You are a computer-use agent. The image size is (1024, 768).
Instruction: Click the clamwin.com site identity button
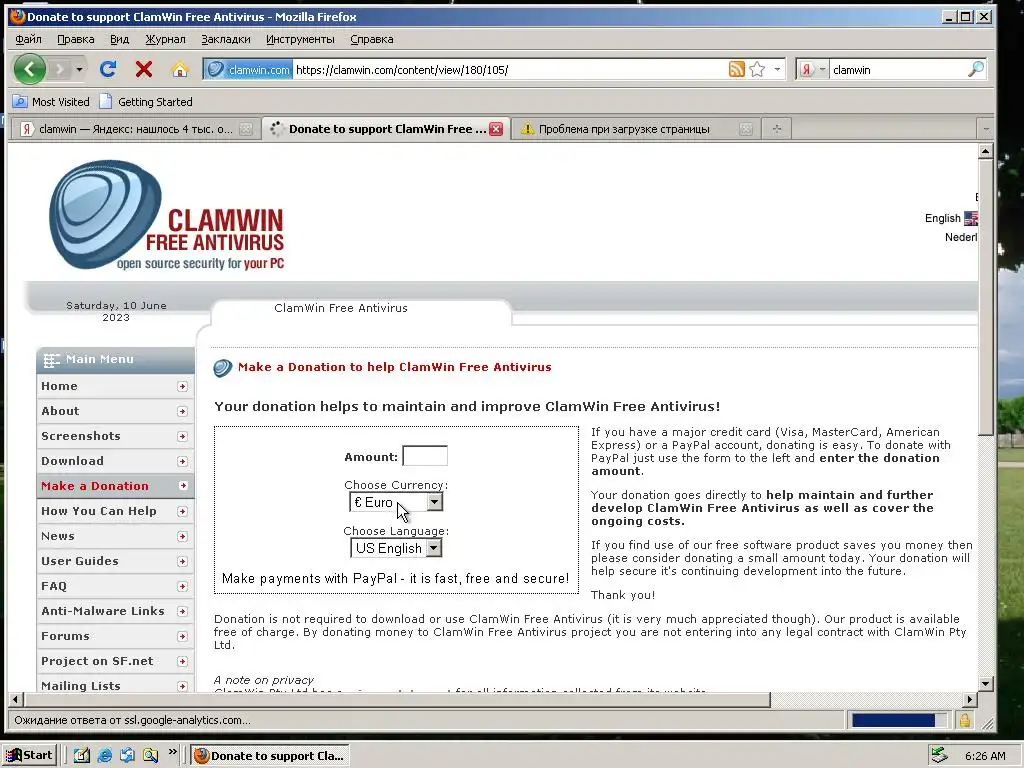pyautogui.click(x=248, y=69)
